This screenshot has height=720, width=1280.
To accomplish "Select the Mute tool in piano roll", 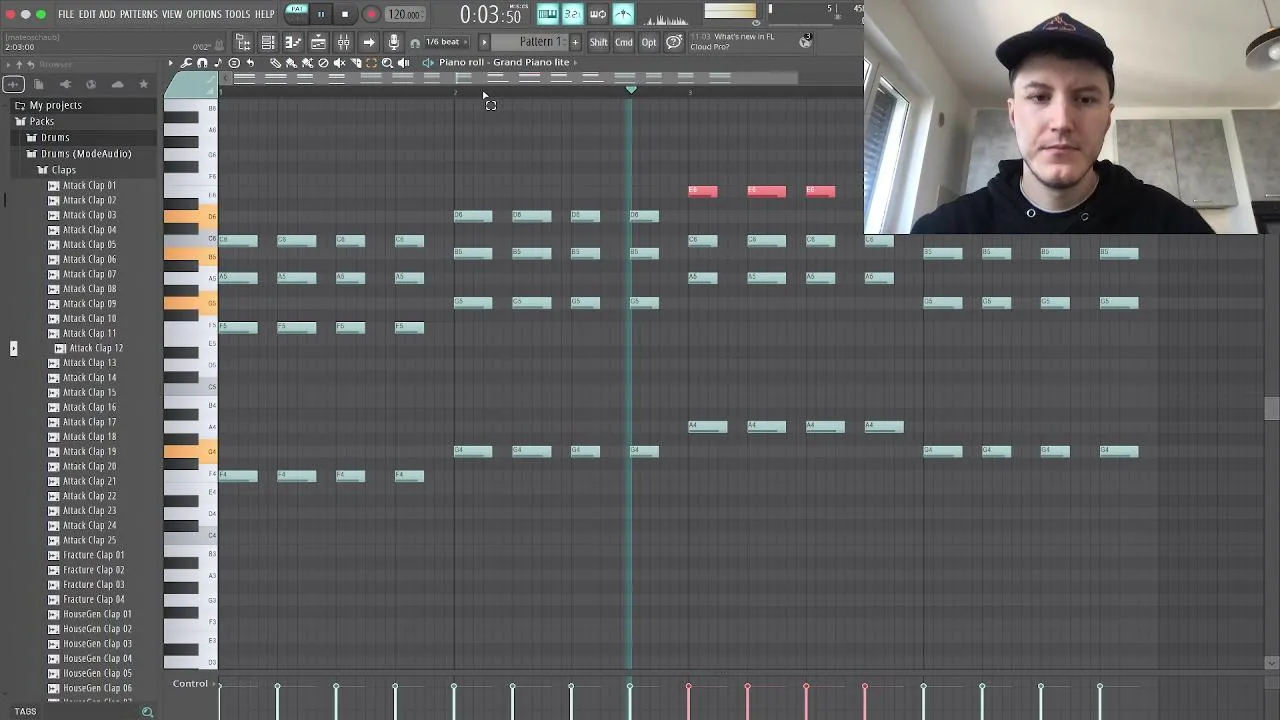I will click(339, 63).
